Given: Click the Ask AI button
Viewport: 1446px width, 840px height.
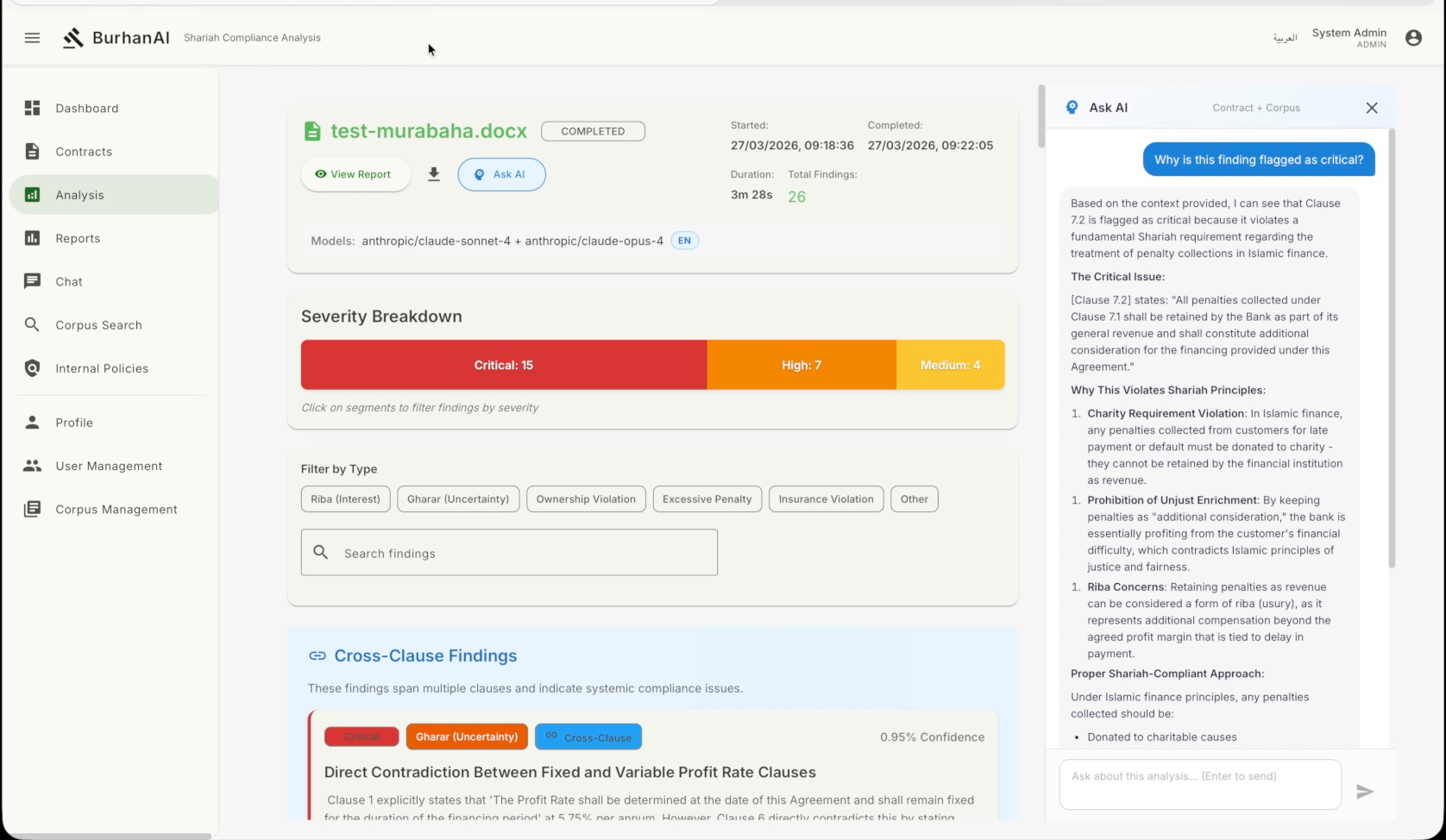Looking at the screenshot, I should pos(501,174).
